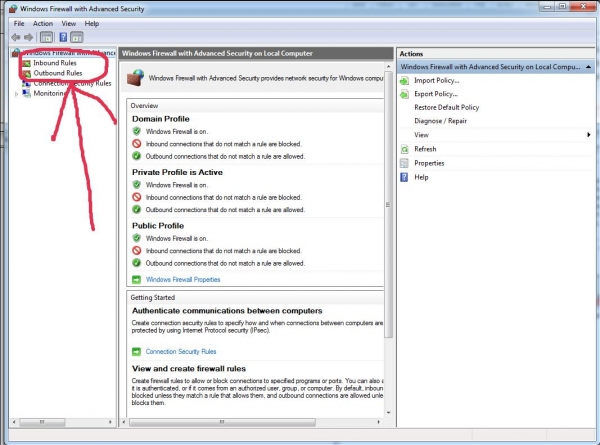Click Restore Default Policy action
Screen dimensions: 600x445
[x=447, y=108]
